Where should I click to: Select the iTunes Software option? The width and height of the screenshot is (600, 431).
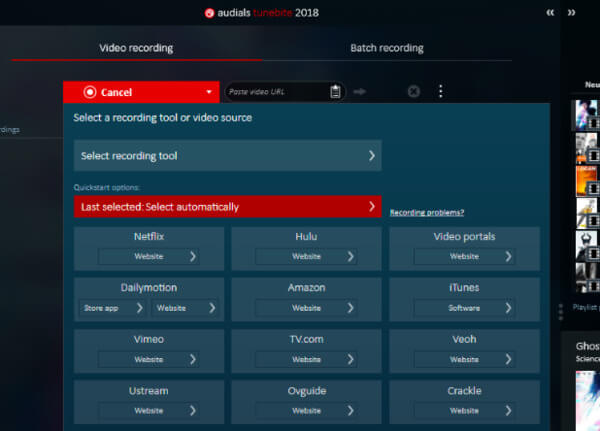(464, 308)
